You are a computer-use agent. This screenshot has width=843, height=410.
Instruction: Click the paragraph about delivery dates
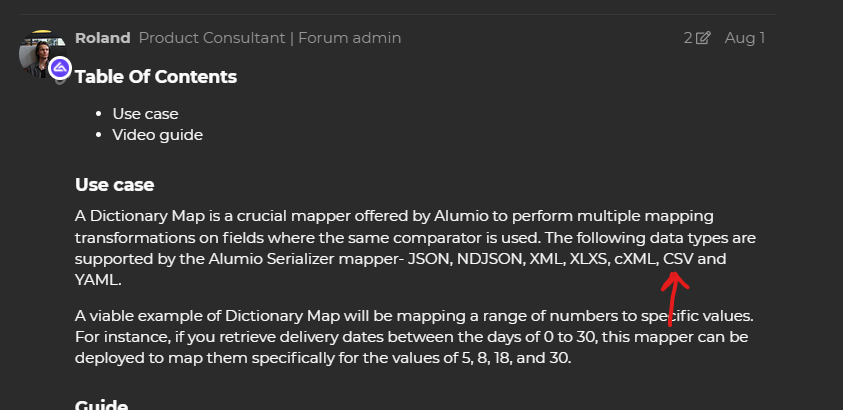[x=414, y=337]
